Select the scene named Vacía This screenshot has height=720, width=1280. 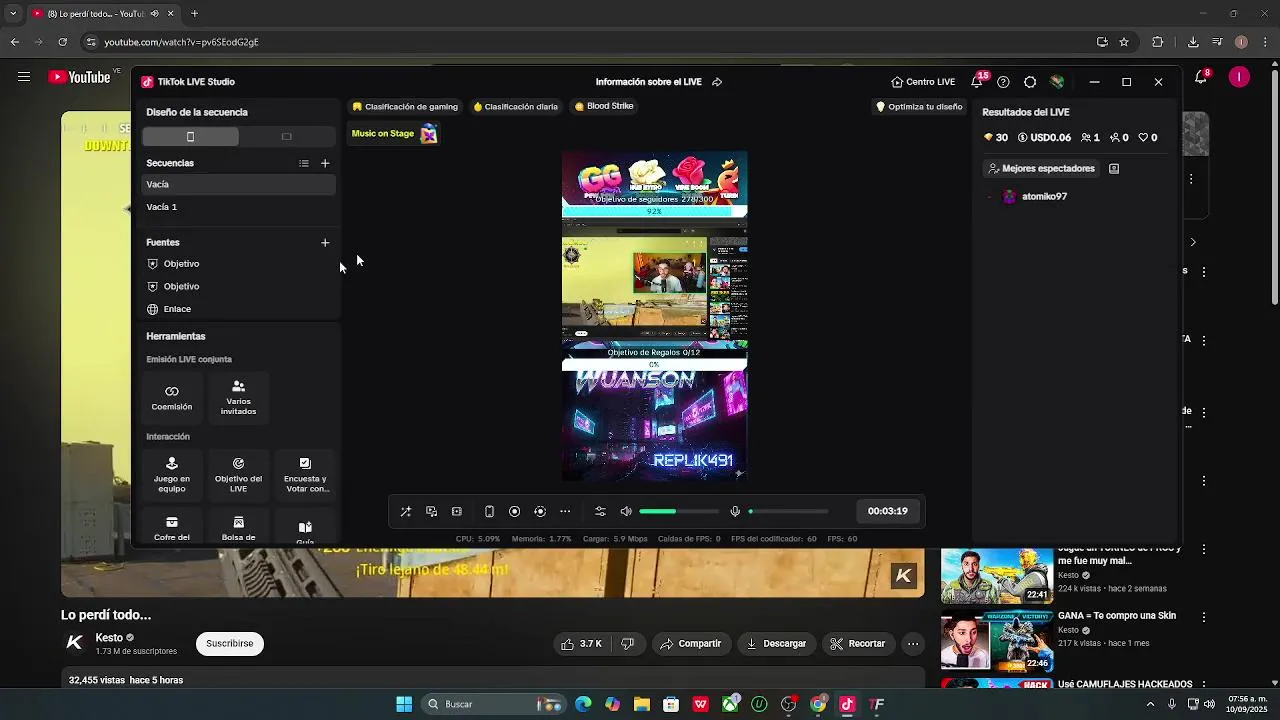pyautogui.click(x=238, y=184)
